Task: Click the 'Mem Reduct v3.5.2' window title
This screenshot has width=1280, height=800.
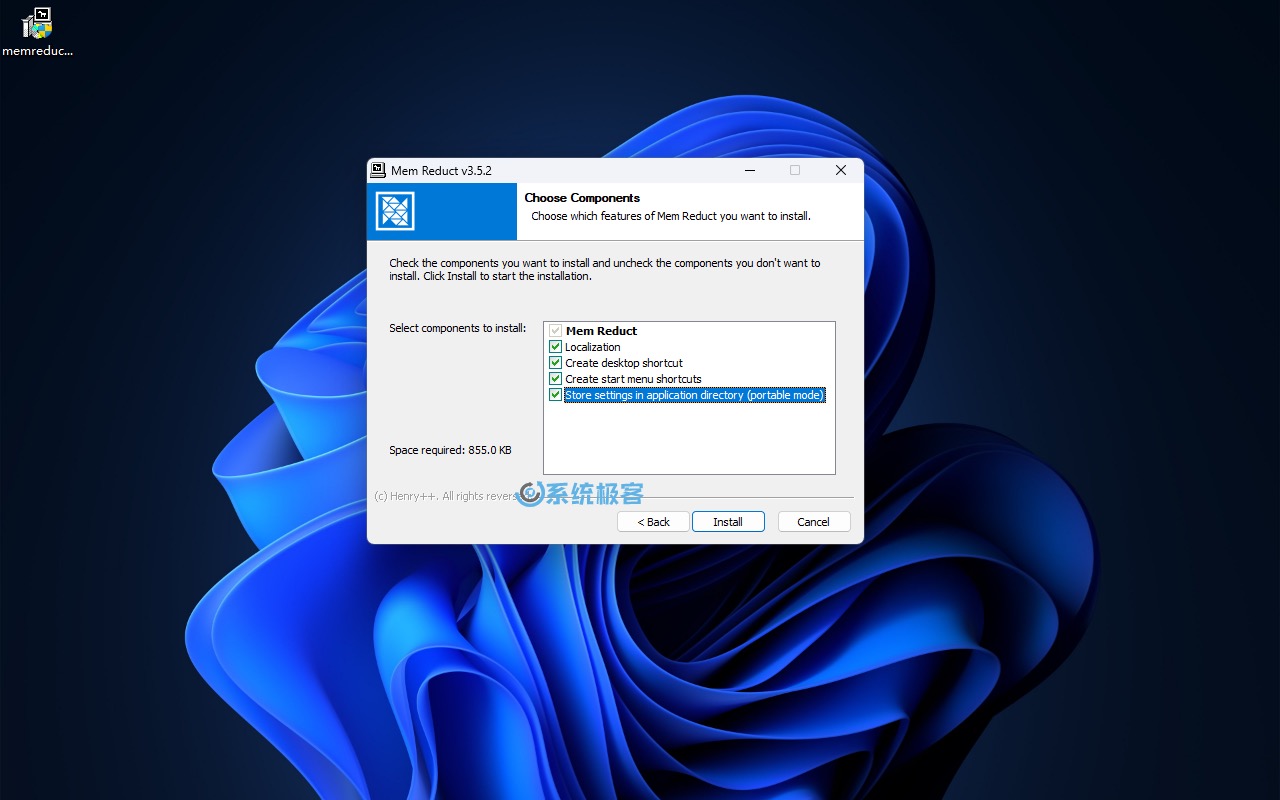Action: point(441,170)
